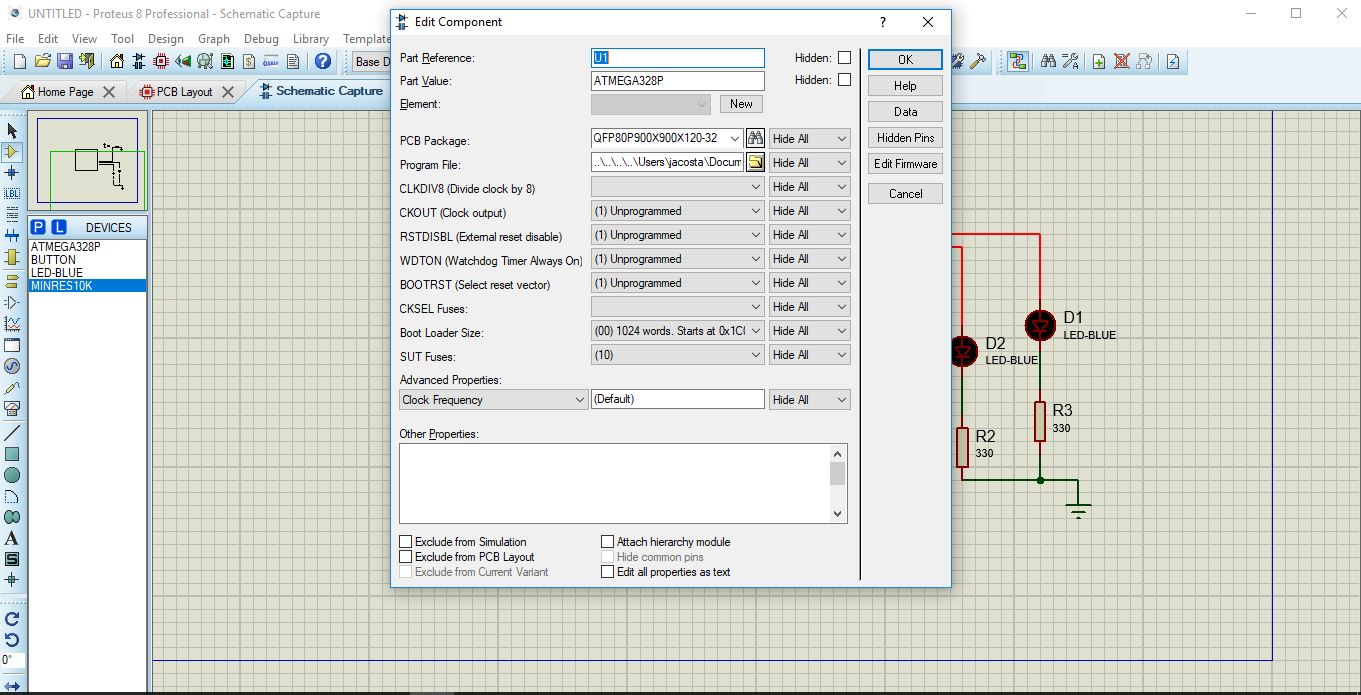The image size is (1361, 695).
Task: Select the 2D Graphics Line tool
Action: point(12,433)
